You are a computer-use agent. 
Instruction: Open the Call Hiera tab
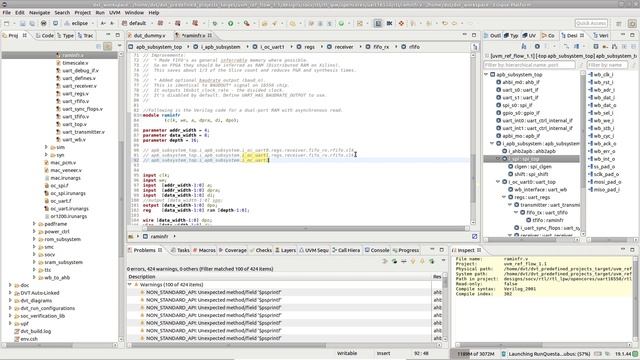[346, 250]
